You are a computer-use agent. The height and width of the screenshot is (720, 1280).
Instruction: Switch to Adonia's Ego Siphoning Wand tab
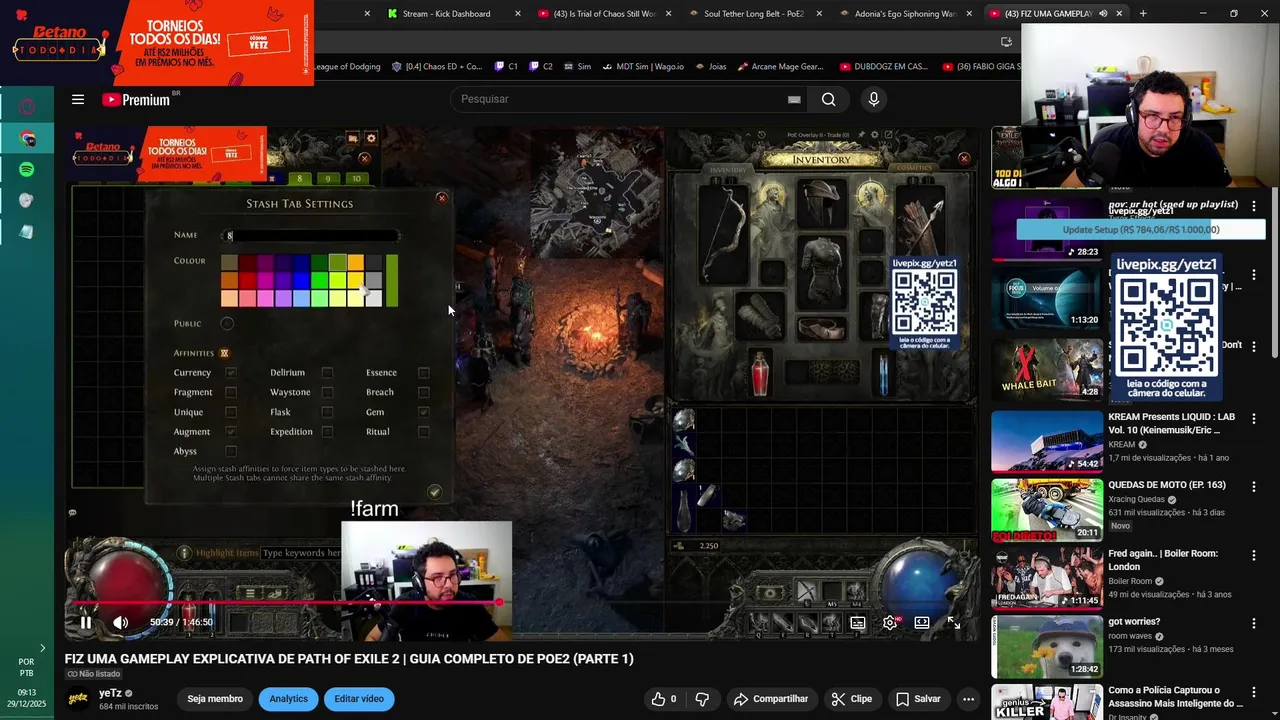905,13
